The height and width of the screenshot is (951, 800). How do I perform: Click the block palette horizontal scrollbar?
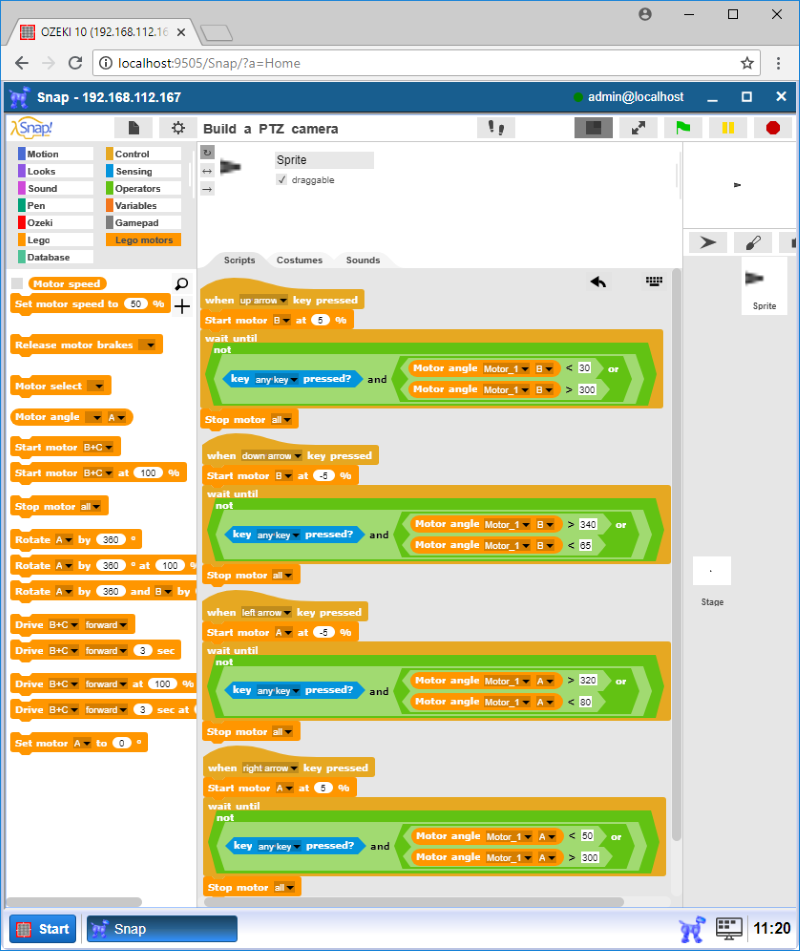point(74,902)
